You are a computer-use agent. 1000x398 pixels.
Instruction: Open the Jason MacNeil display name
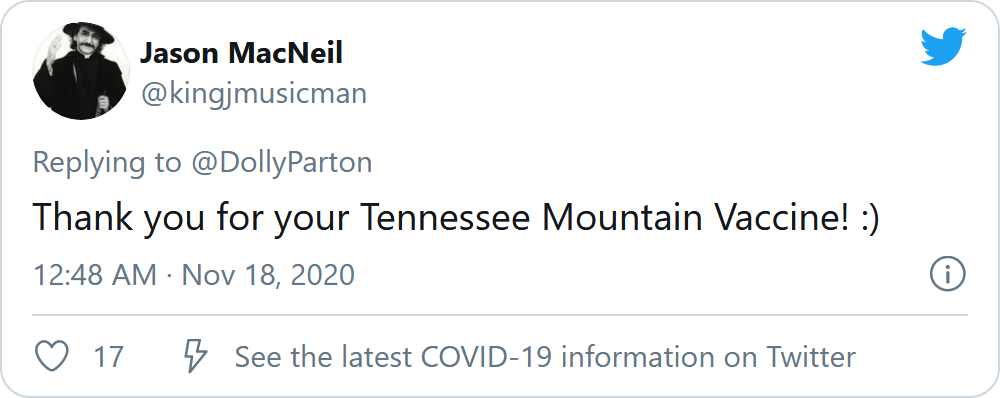(241, 53)
